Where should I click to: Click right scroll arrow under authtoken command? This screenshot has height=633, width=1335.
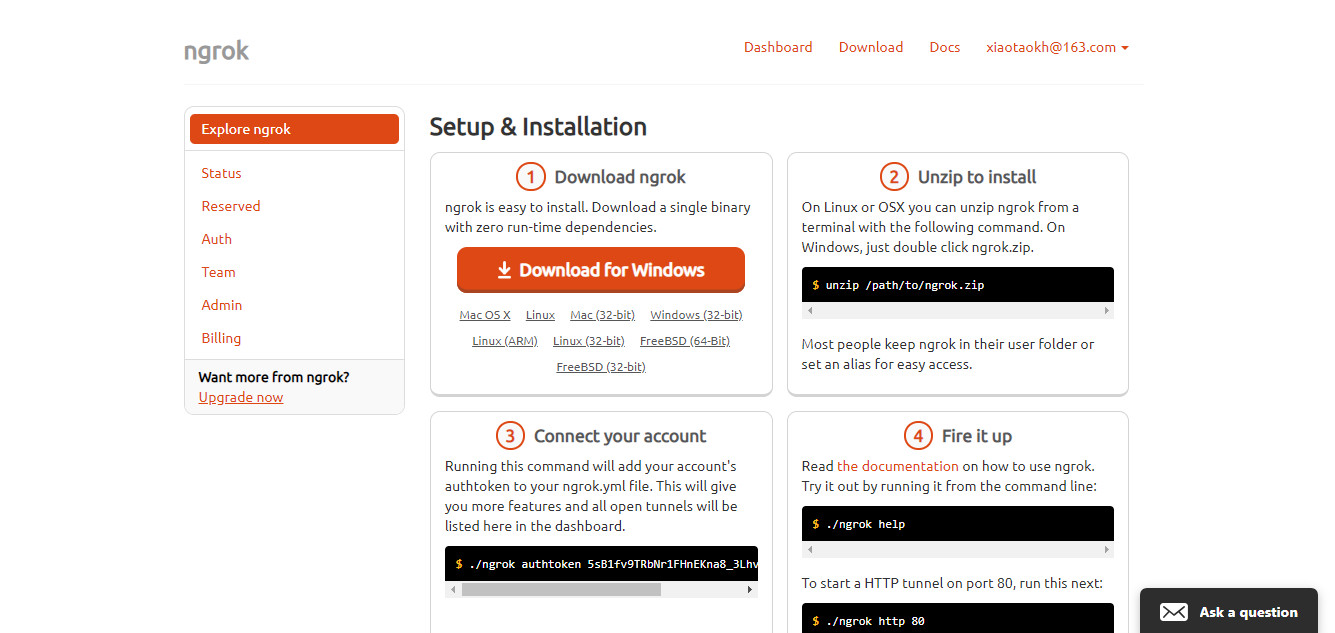tap(750, 590)
